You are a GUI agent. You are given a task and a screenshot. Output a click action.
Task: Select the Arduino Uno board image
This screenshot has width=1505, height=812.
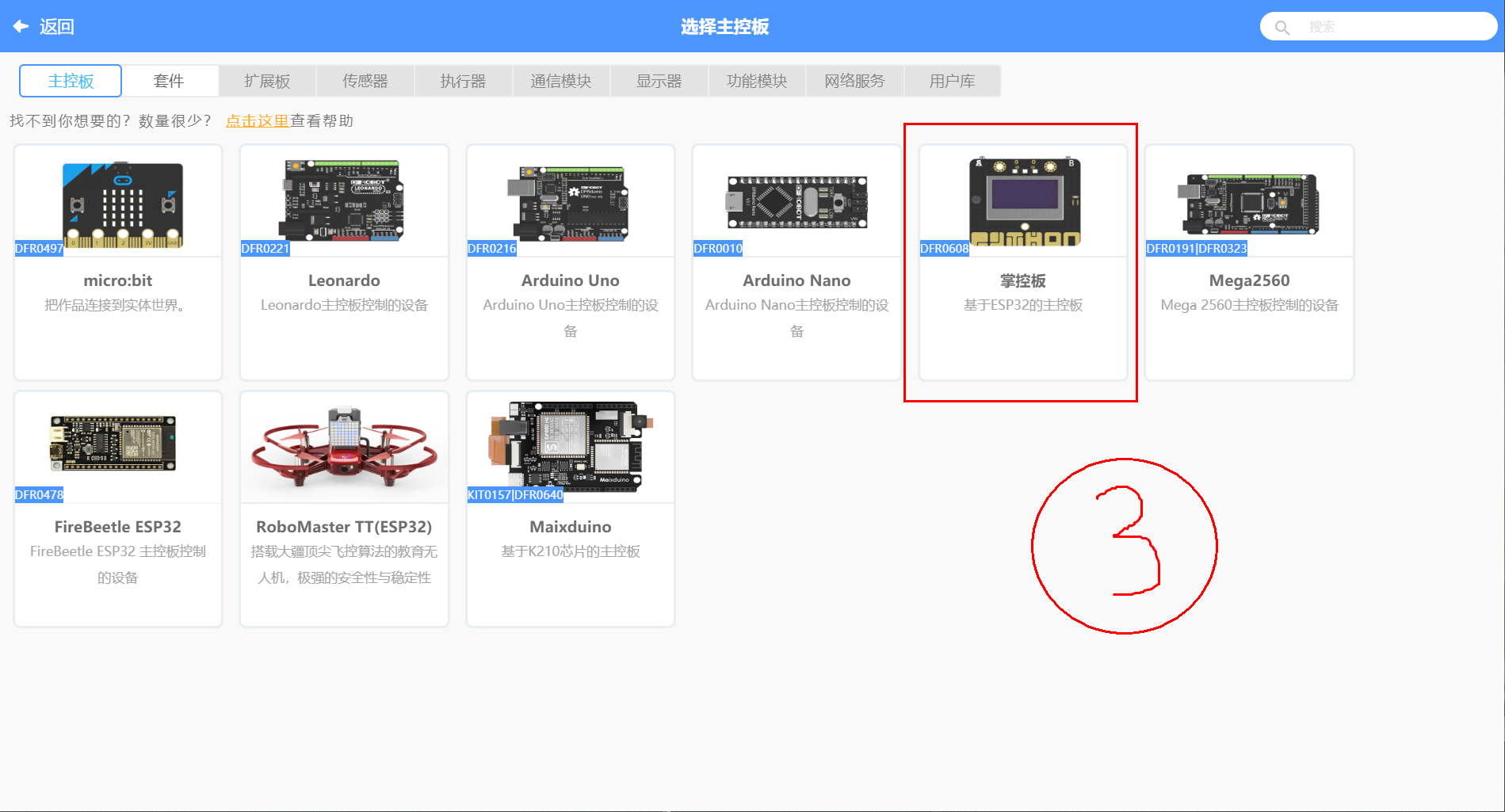[568, 204]
